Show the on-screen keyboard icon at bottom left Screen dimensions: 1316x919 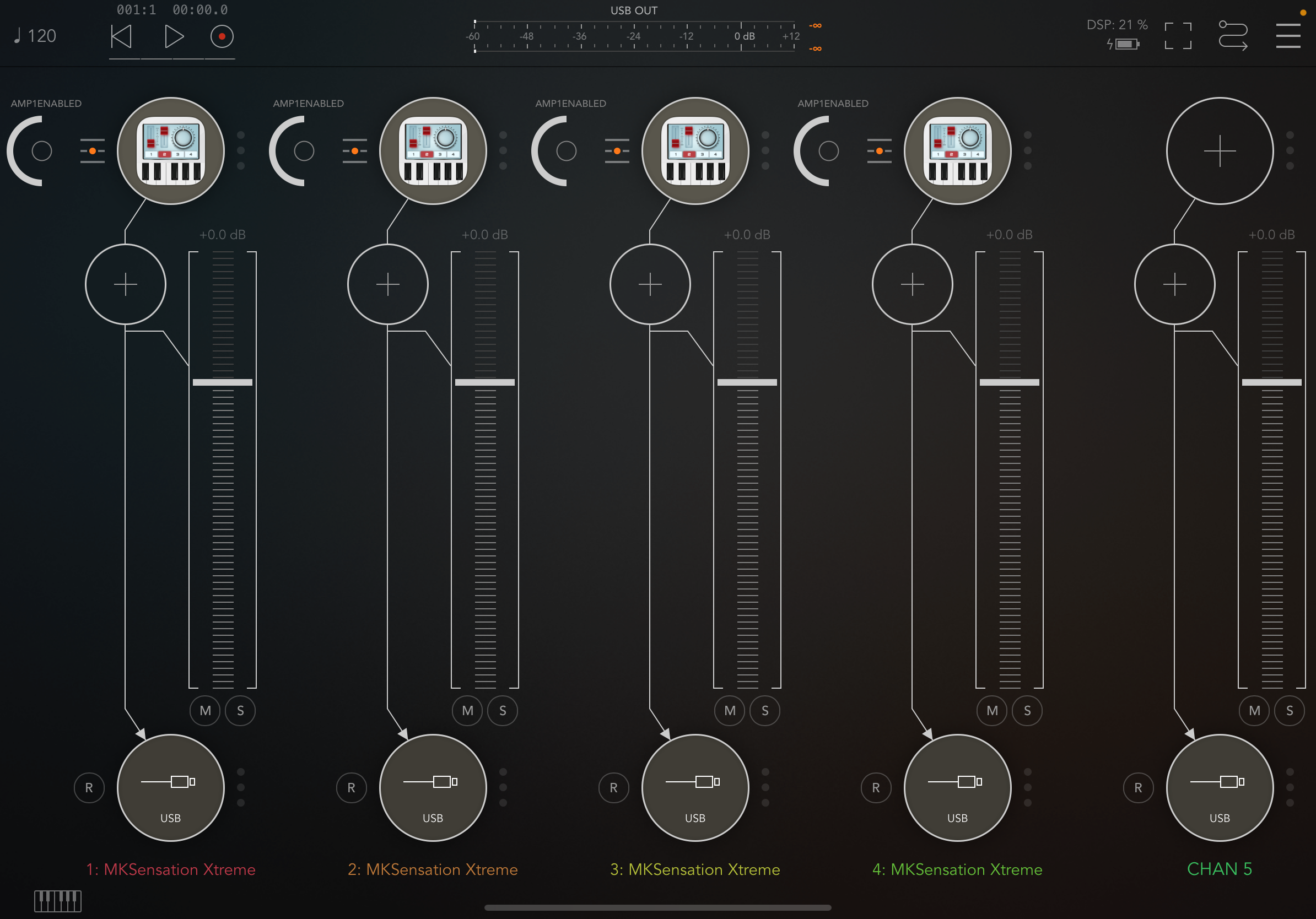click(x=57, y=901)
